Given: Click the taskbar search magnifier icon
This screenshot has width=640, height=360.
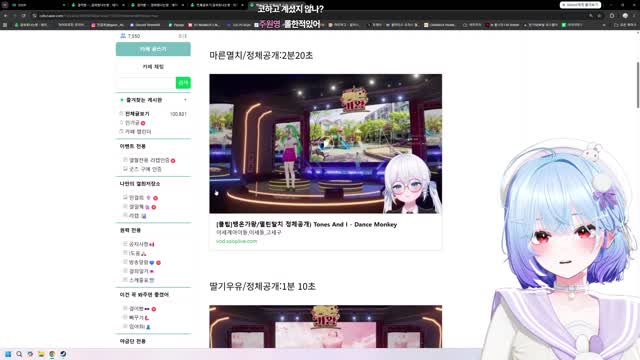Looking at the screenshot, I should point(19,354).
